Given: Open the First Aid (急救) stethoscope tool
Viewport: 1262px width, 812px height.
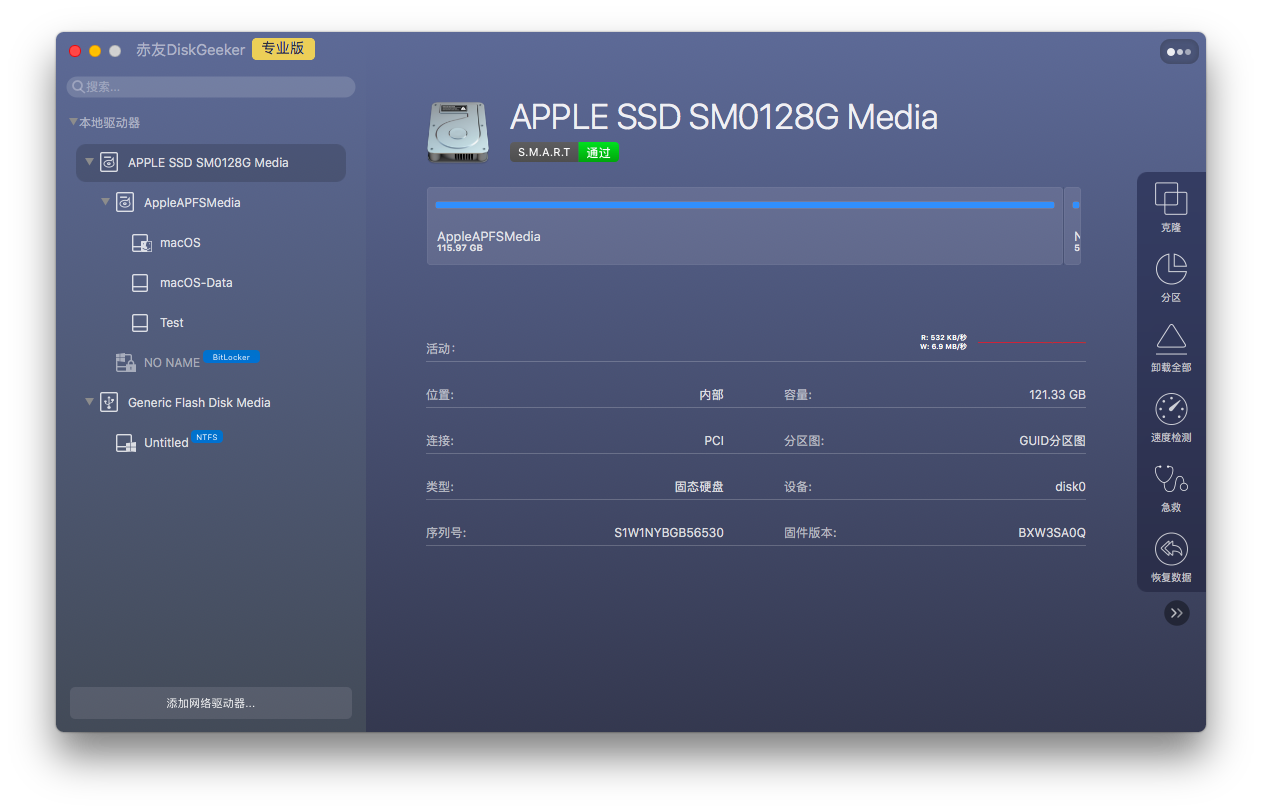Looking at the screenshot, I should (1170, 479).
